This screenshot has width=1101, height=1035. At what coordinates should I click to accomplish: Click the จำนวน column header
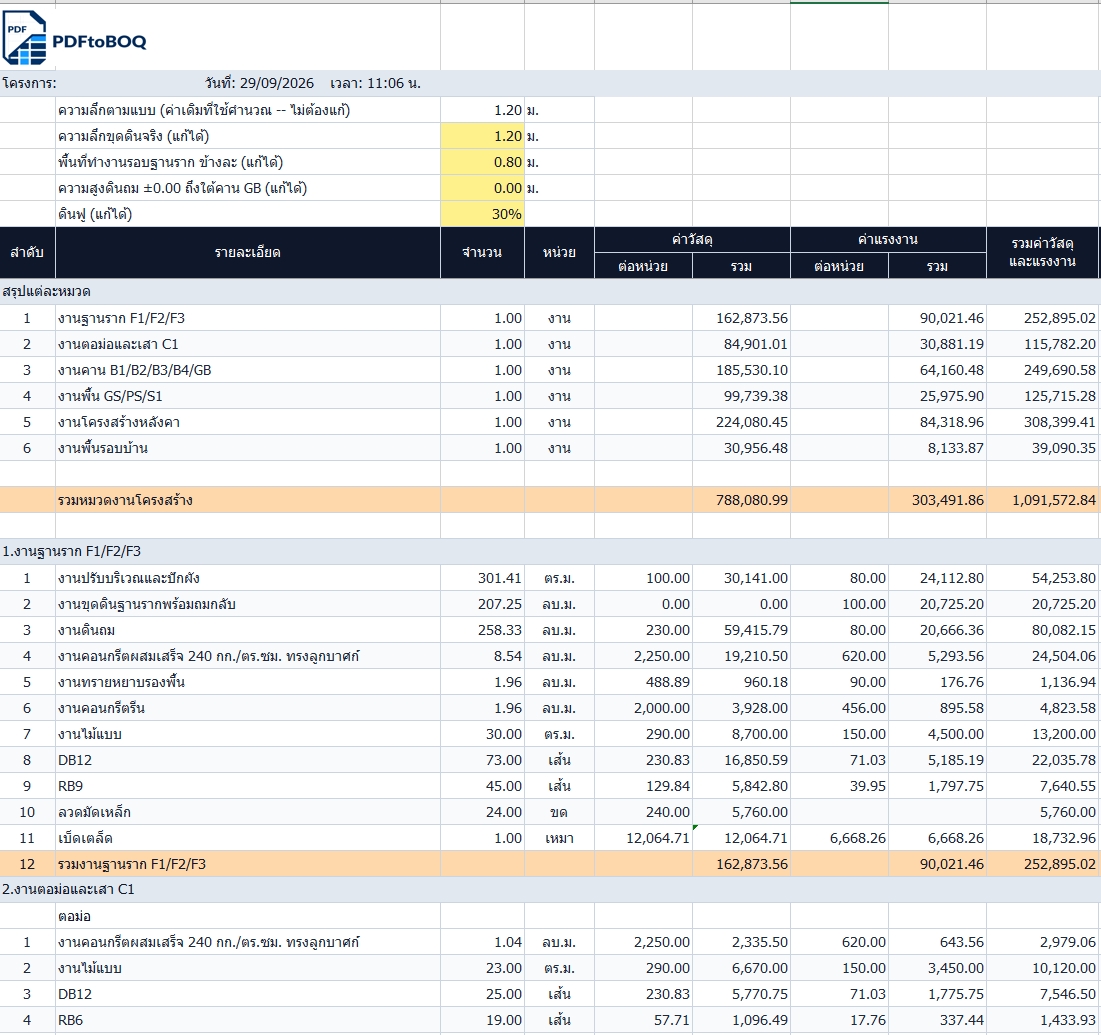(x=482, y=253)
